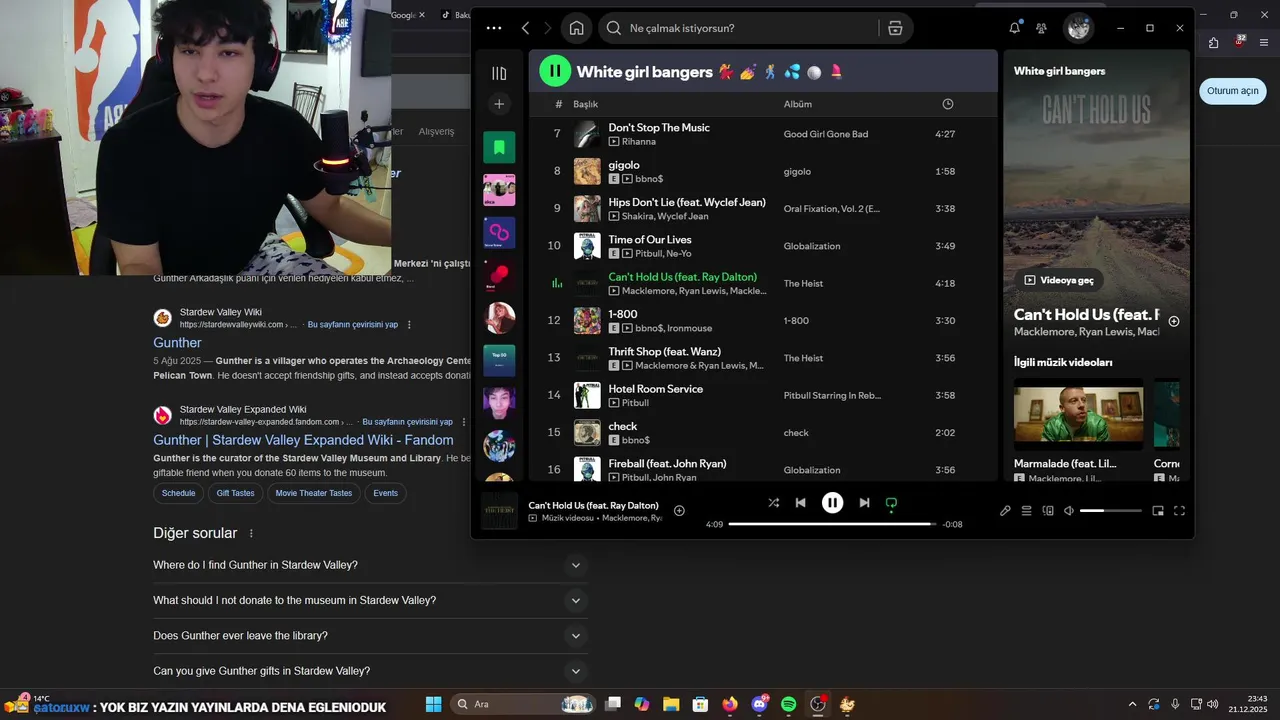Pause the White girl bangers playlist with the green button
Screen dimensions: 1280x720
(x=554, y=71)
